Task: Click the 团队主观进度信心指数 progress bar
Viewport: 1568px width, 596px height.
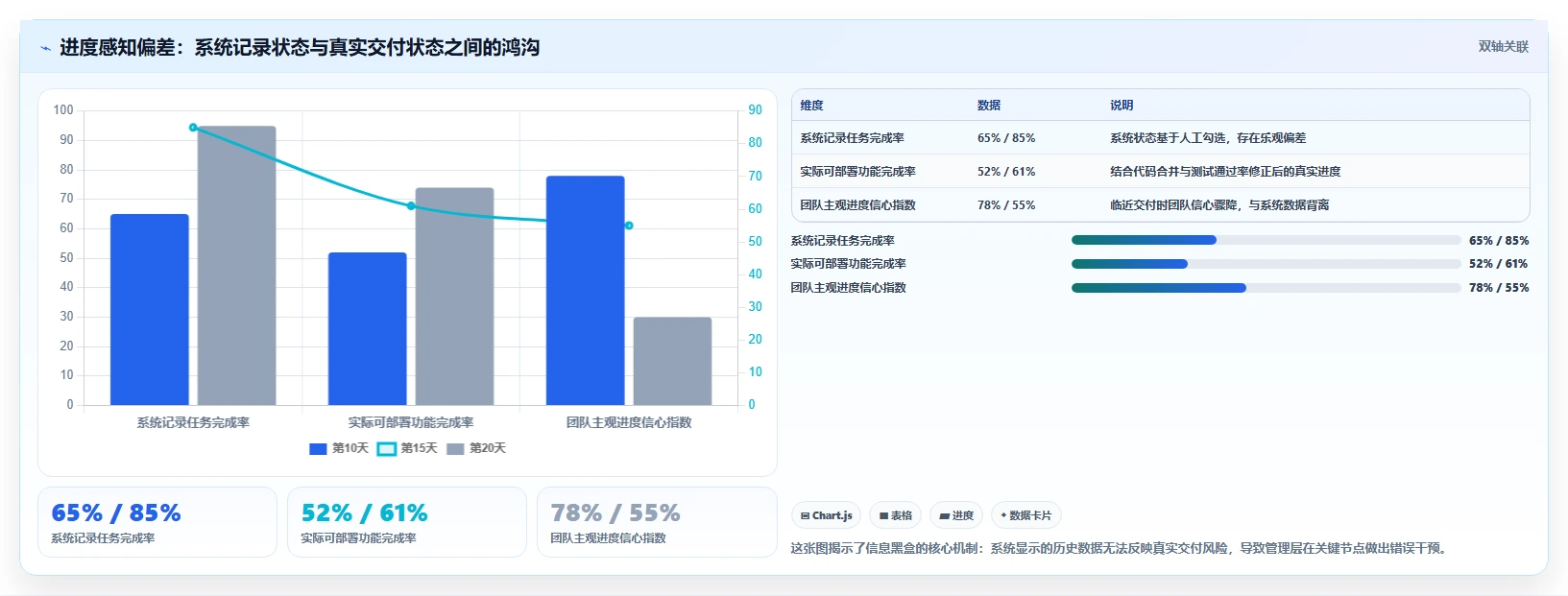Action: tap(1266, 288)
